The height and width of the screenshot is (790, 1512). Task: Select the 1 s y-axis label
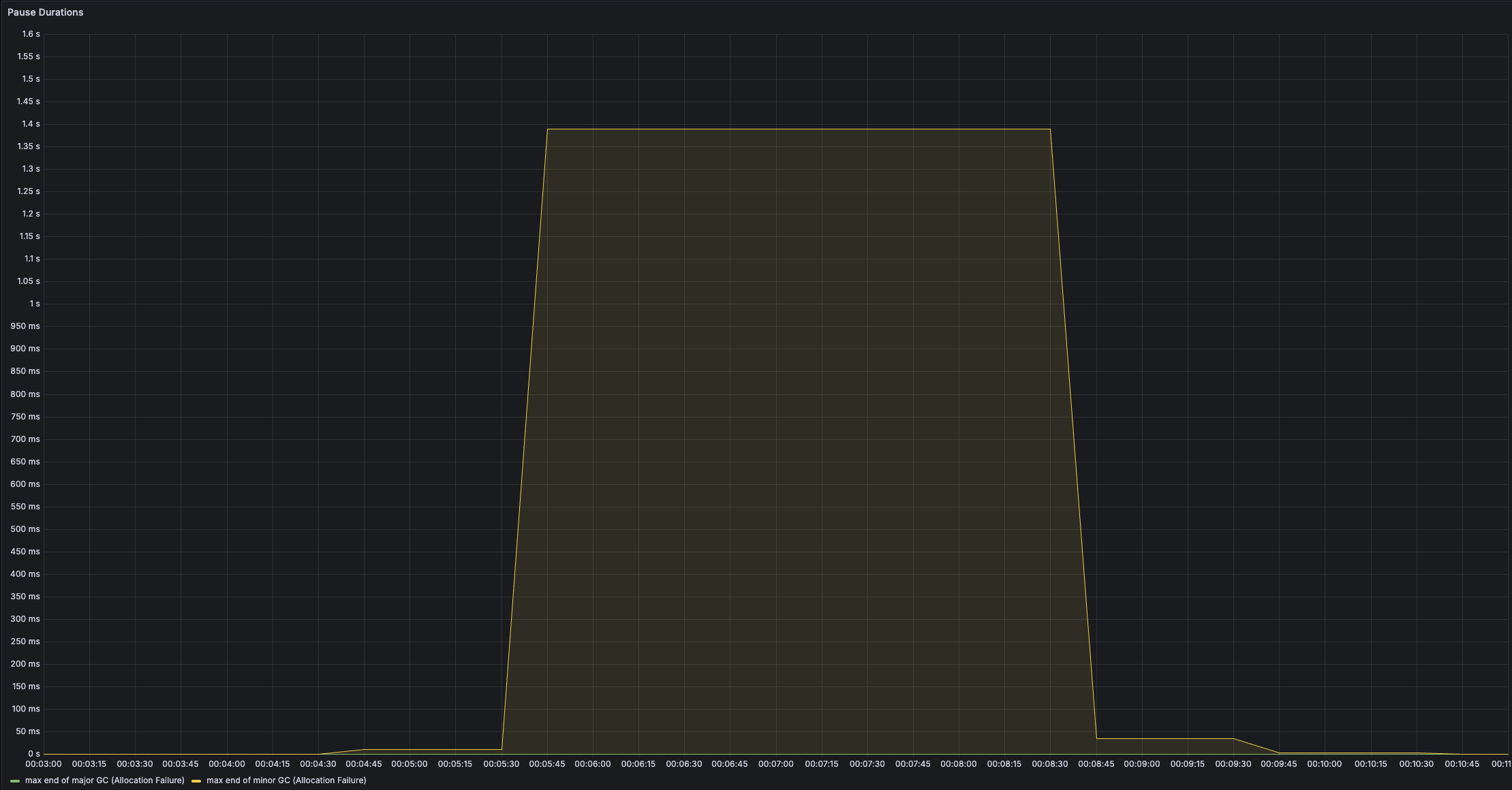click(x=34, y=304)
